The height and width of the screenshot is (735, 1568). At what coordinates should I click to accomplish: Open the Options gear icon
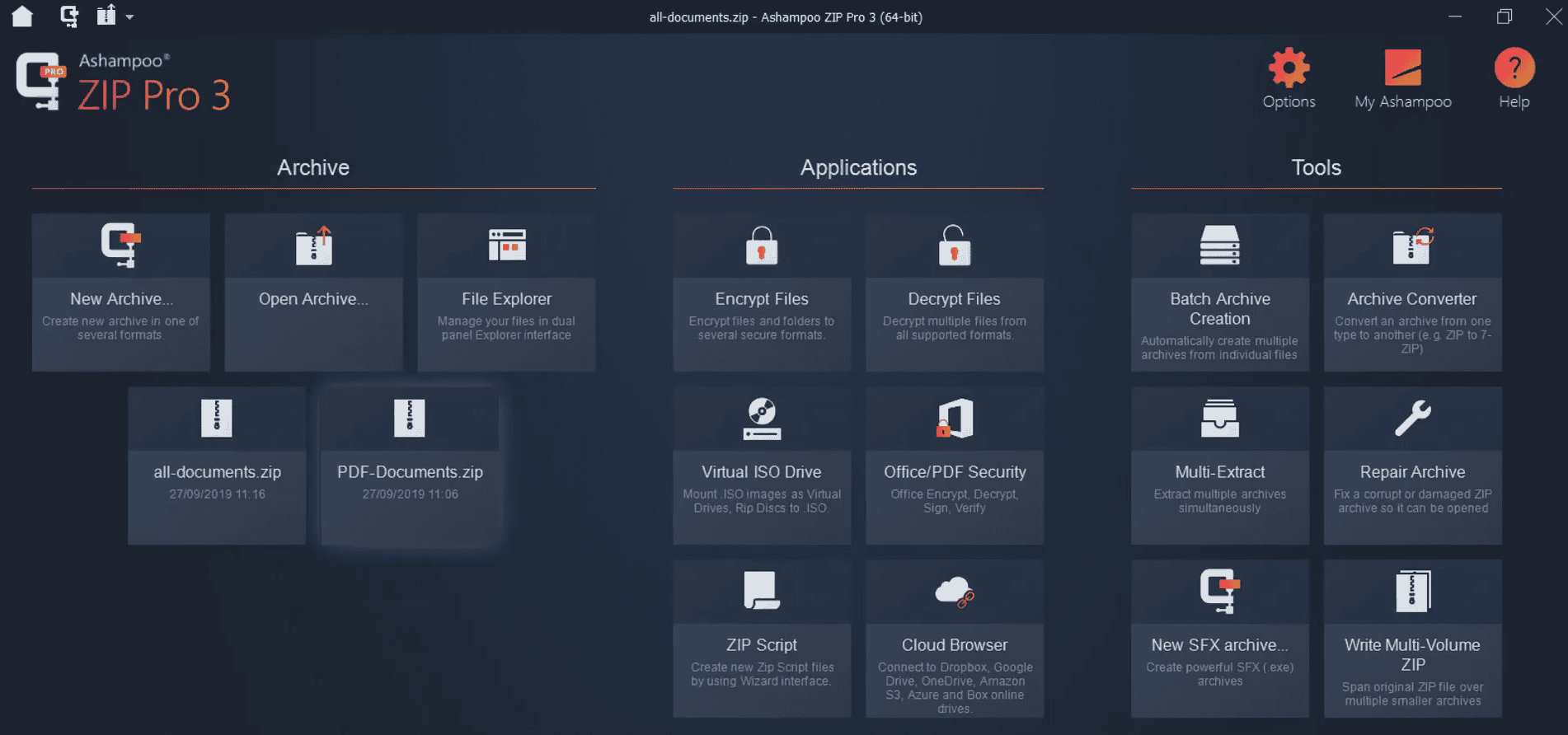(x=1289, y=68)
